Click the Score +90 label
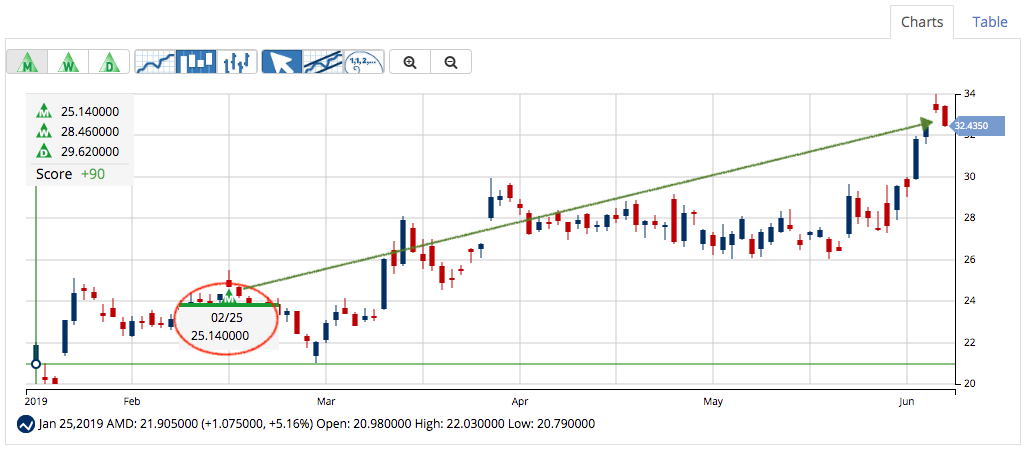 pyautogui.click(x=70, y=174)
